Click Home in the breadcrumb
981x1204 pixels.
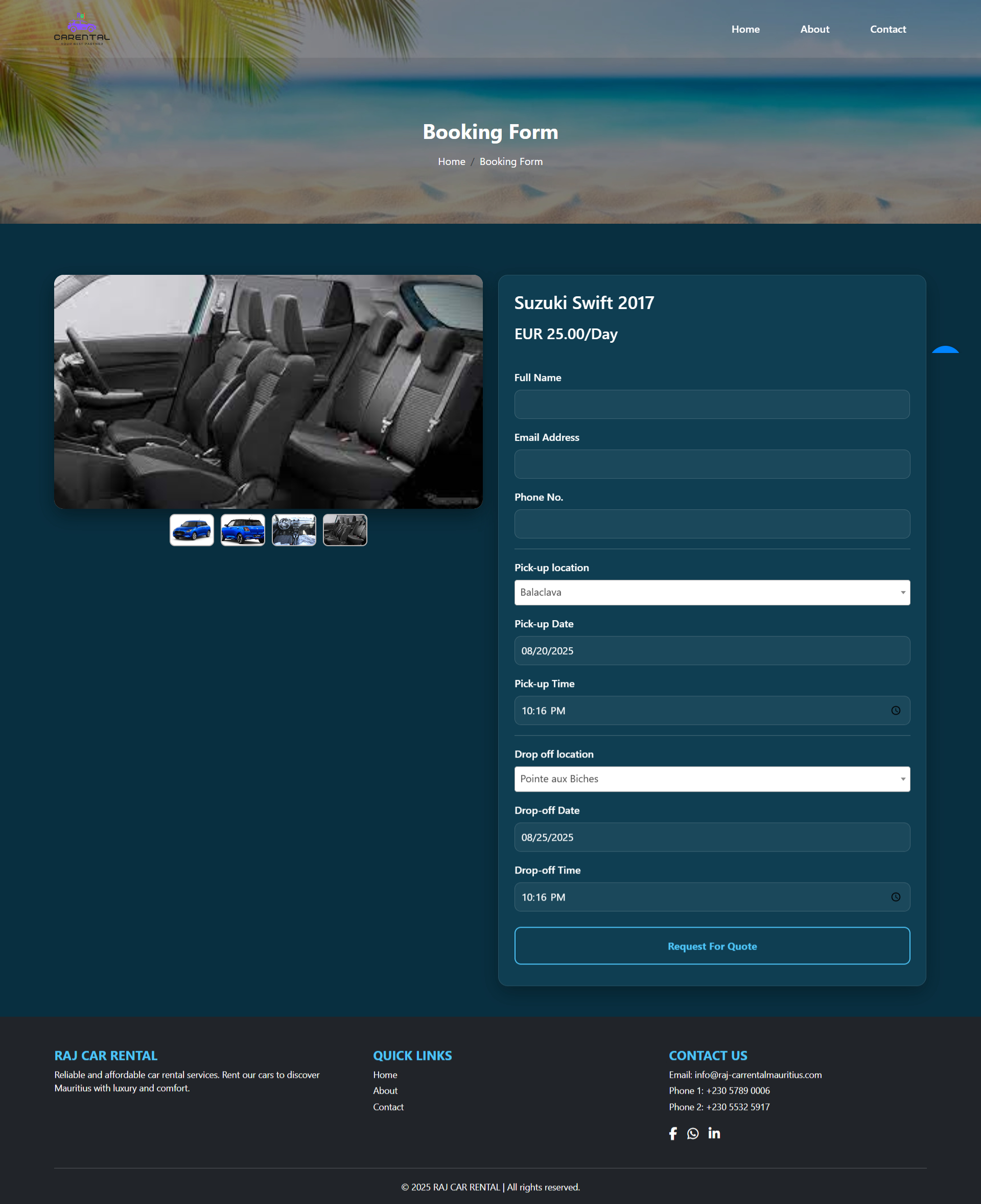451,161
